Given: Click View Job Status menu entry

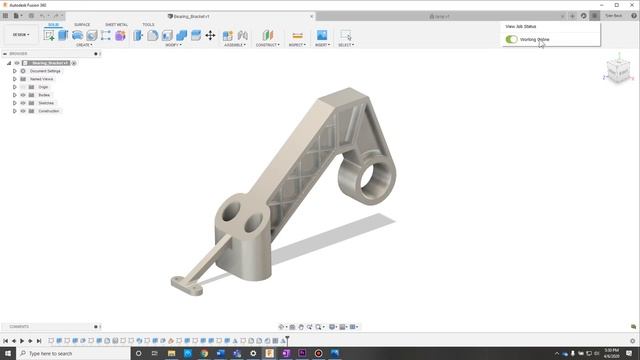Looking at the screenshot, I should [x=521, y=26].
